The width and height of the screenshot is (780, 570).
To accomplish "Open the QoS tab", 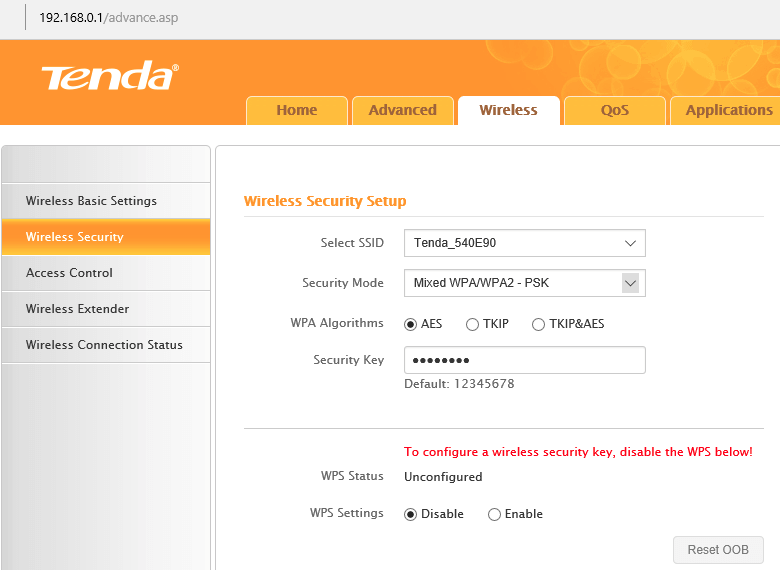I will click(x=615, y=110).
